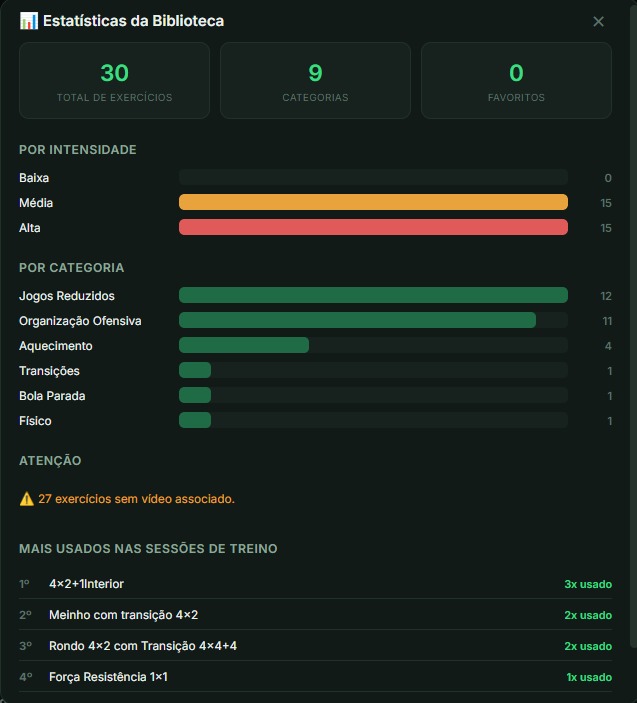The height and width of the screenshot is (703, 637).
Task: Click the Por Intensidade section heading
Action: (78, 150)
